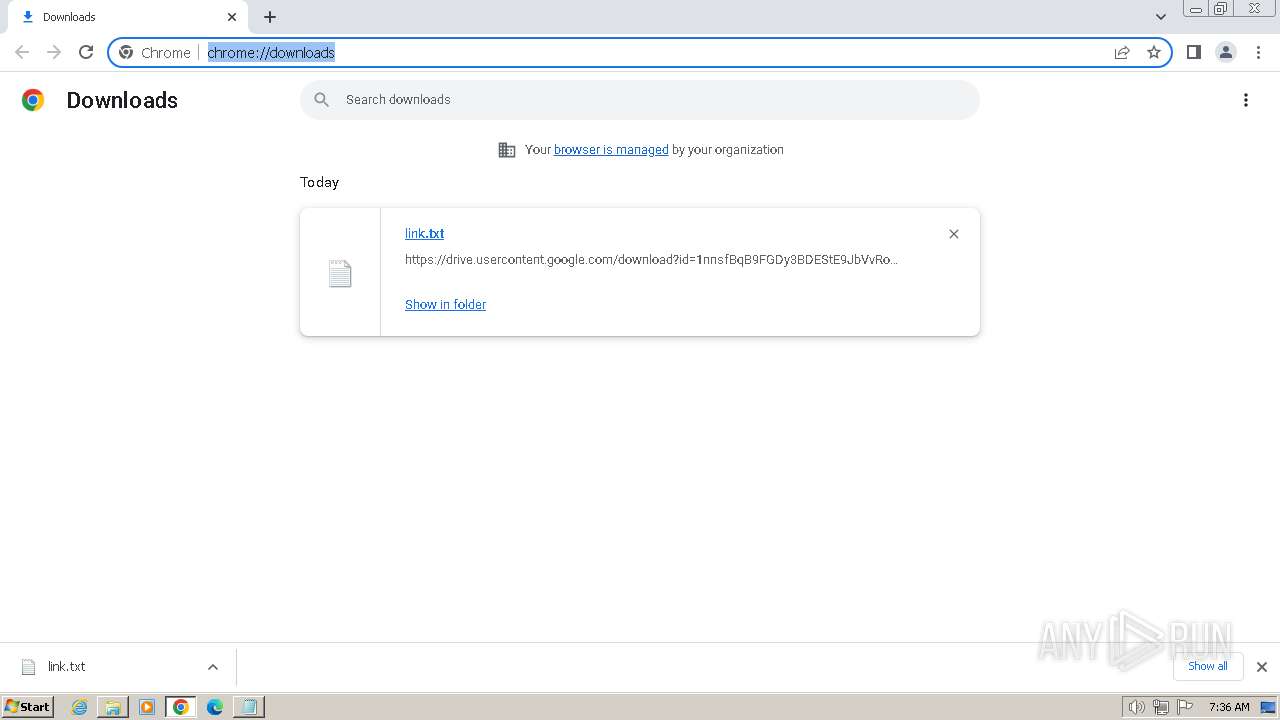The image size is (1280, 720).
Task: Open the side panel icon
Action: 1193,52
